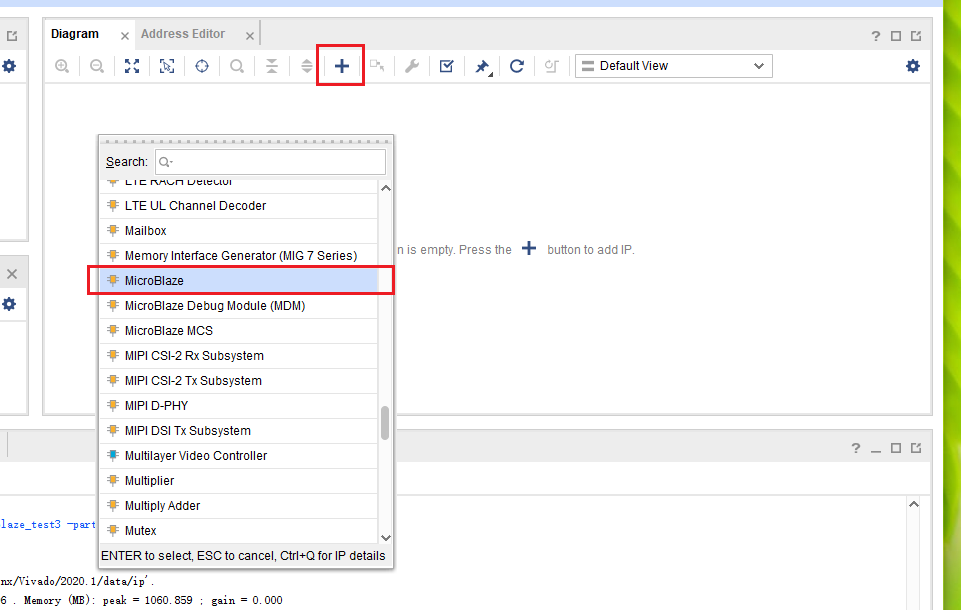Toggle the Expand hierarchy arrows icon

pos(306,65)
